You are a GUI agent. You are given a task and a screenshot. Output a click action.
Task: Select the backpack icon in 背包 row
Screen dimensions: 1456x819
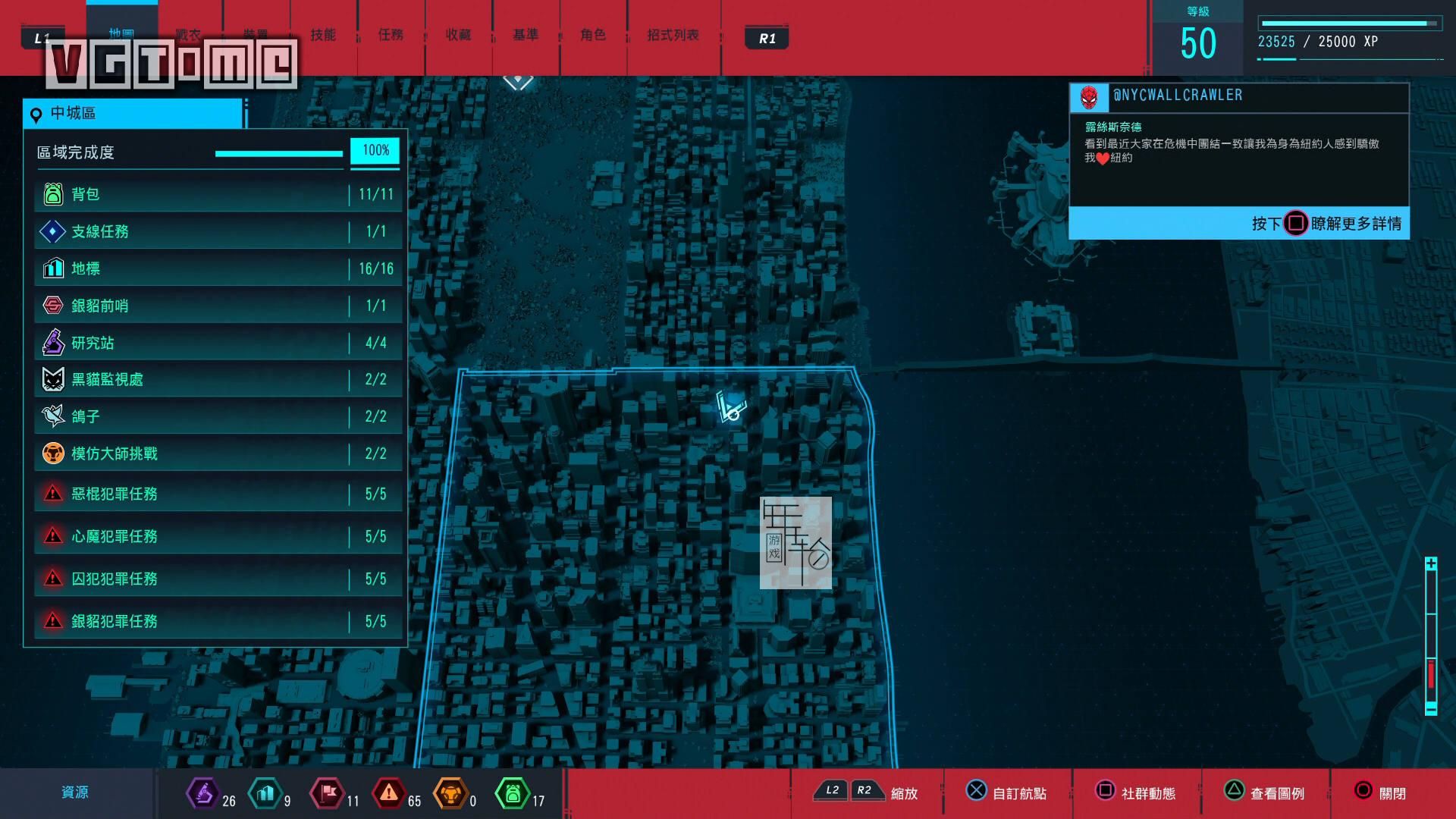pyautogui.click(x=53, y=194)
